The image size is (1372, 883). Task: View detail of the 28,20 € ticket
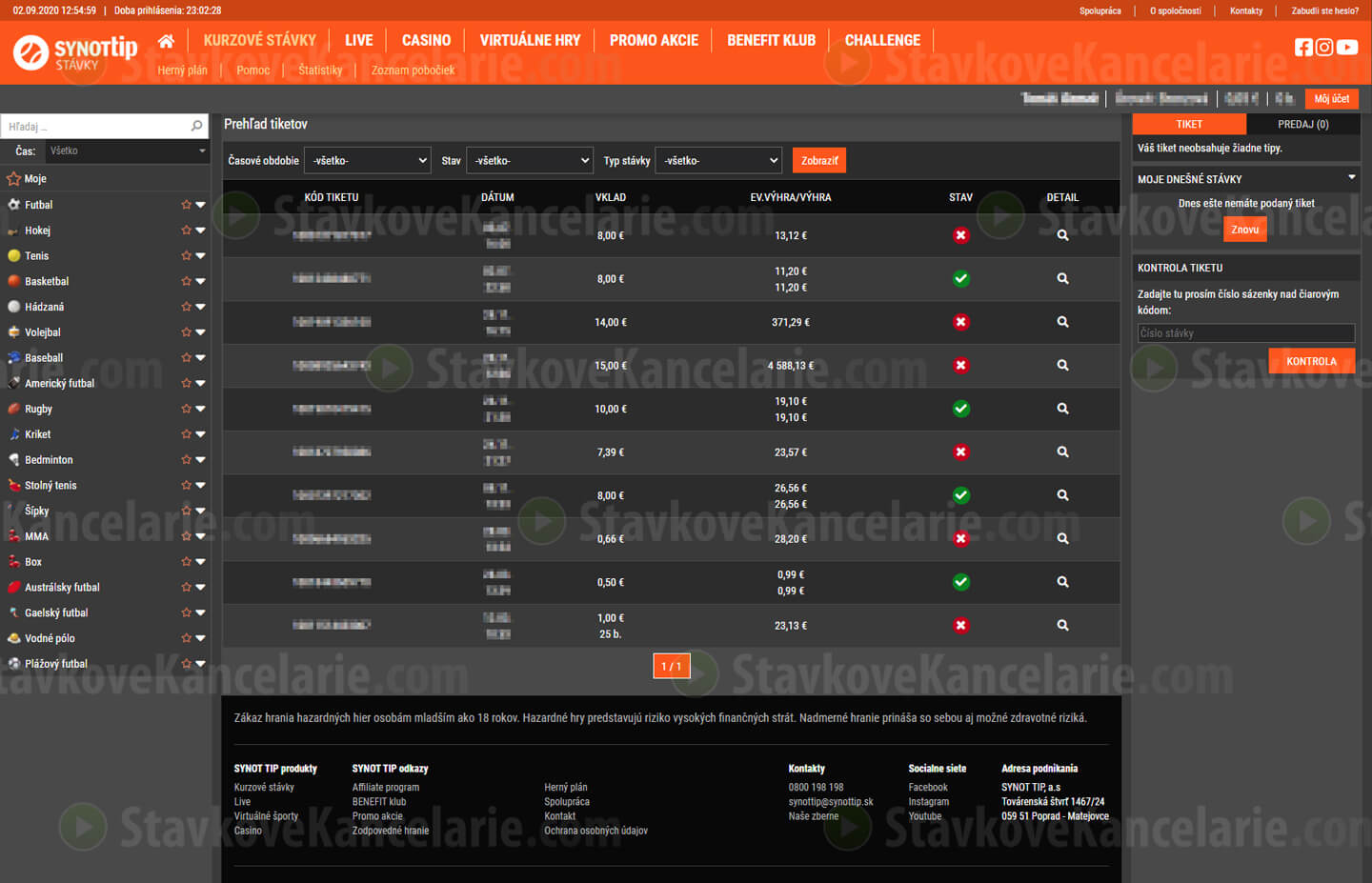1062,538
